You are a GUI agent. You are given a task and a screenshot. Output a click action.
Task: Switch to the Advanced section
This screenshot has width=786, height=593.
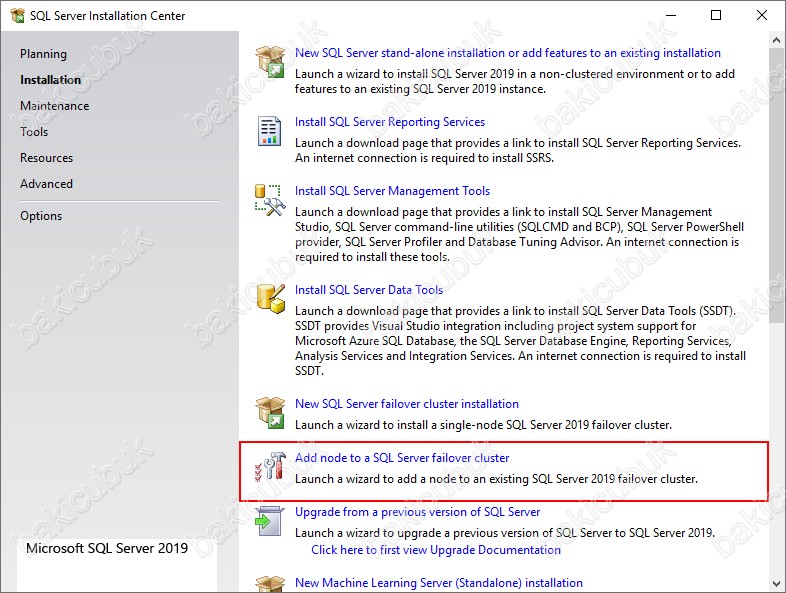[x=46, y=184]
